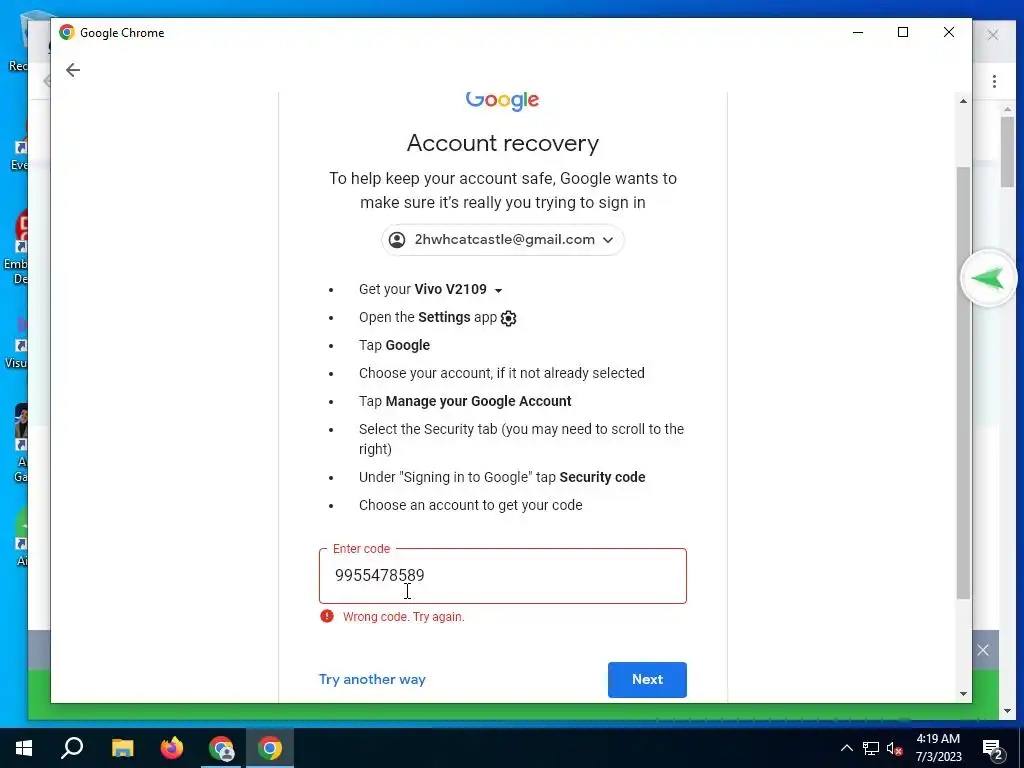This screenshot has height=768, width=1024.
Task: Click the 'Tap Google' instruction line
Action: click(394, 345)
